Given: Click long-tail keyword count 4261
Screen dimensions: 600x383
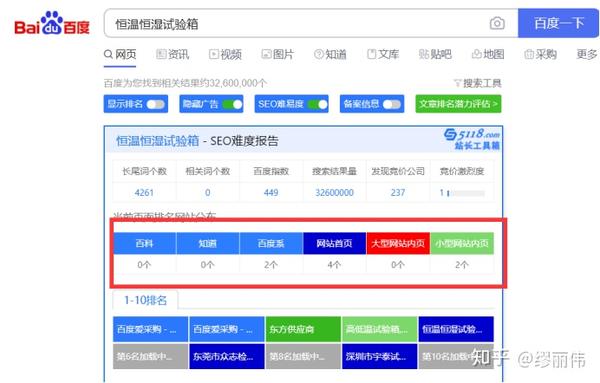Looking at the screenshot, I should tap(144, 192).
